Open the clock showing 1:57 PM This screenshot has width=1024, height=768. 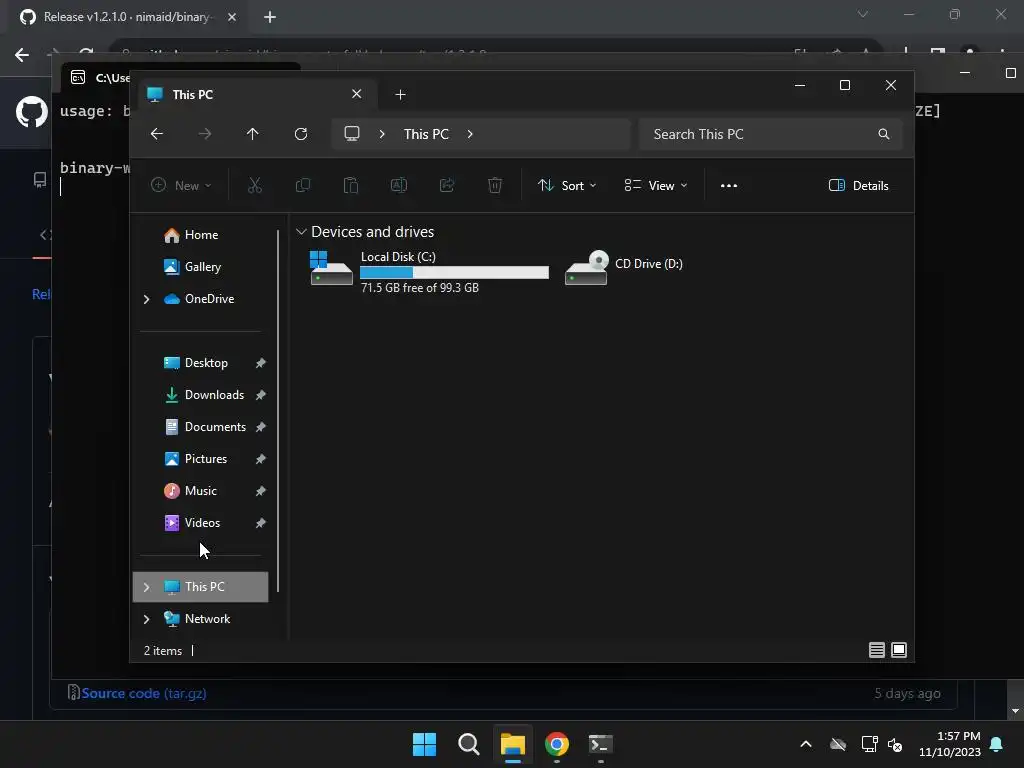[950, 744]
